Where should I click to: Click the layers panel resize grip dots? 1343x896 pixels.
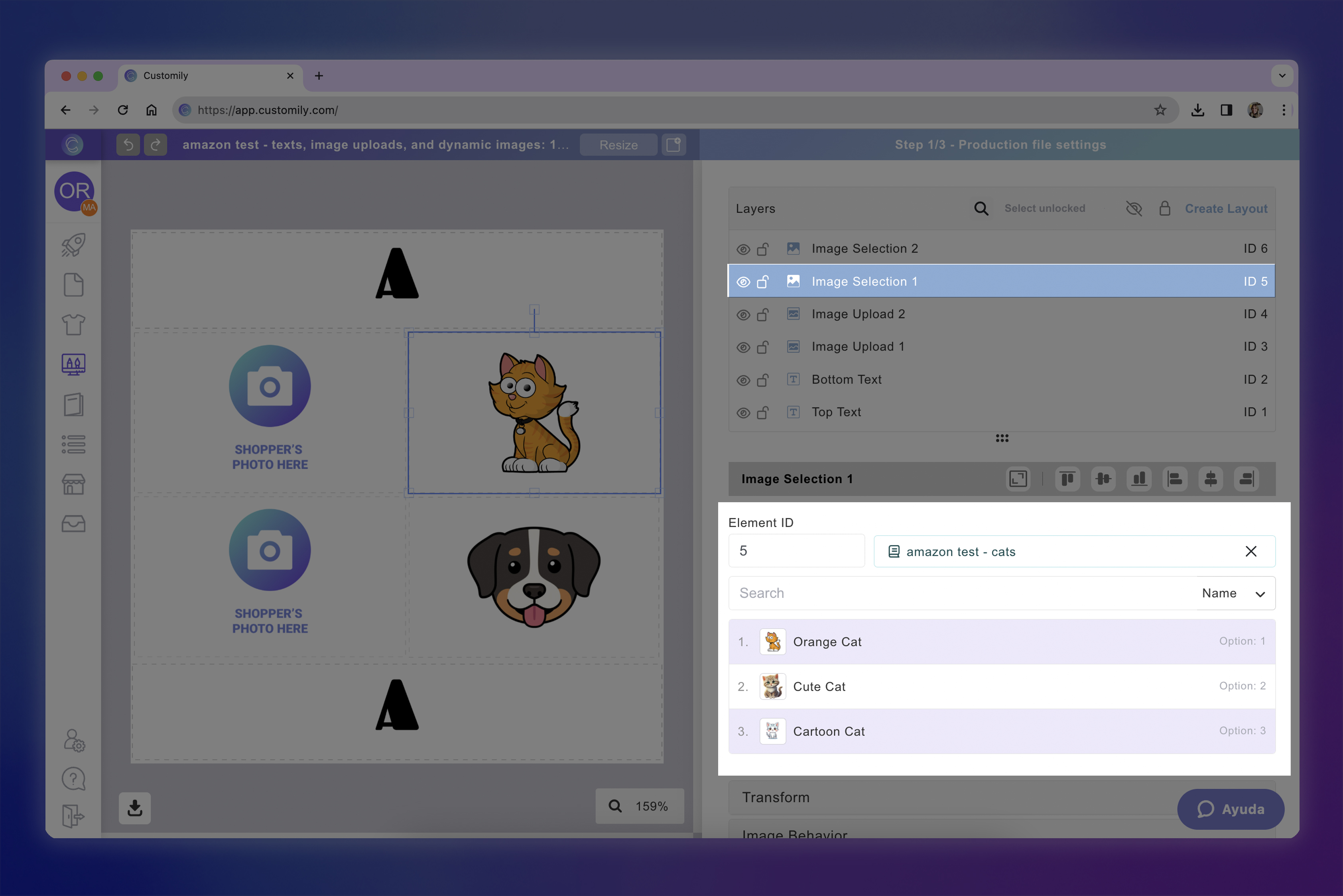(1002, 438)
